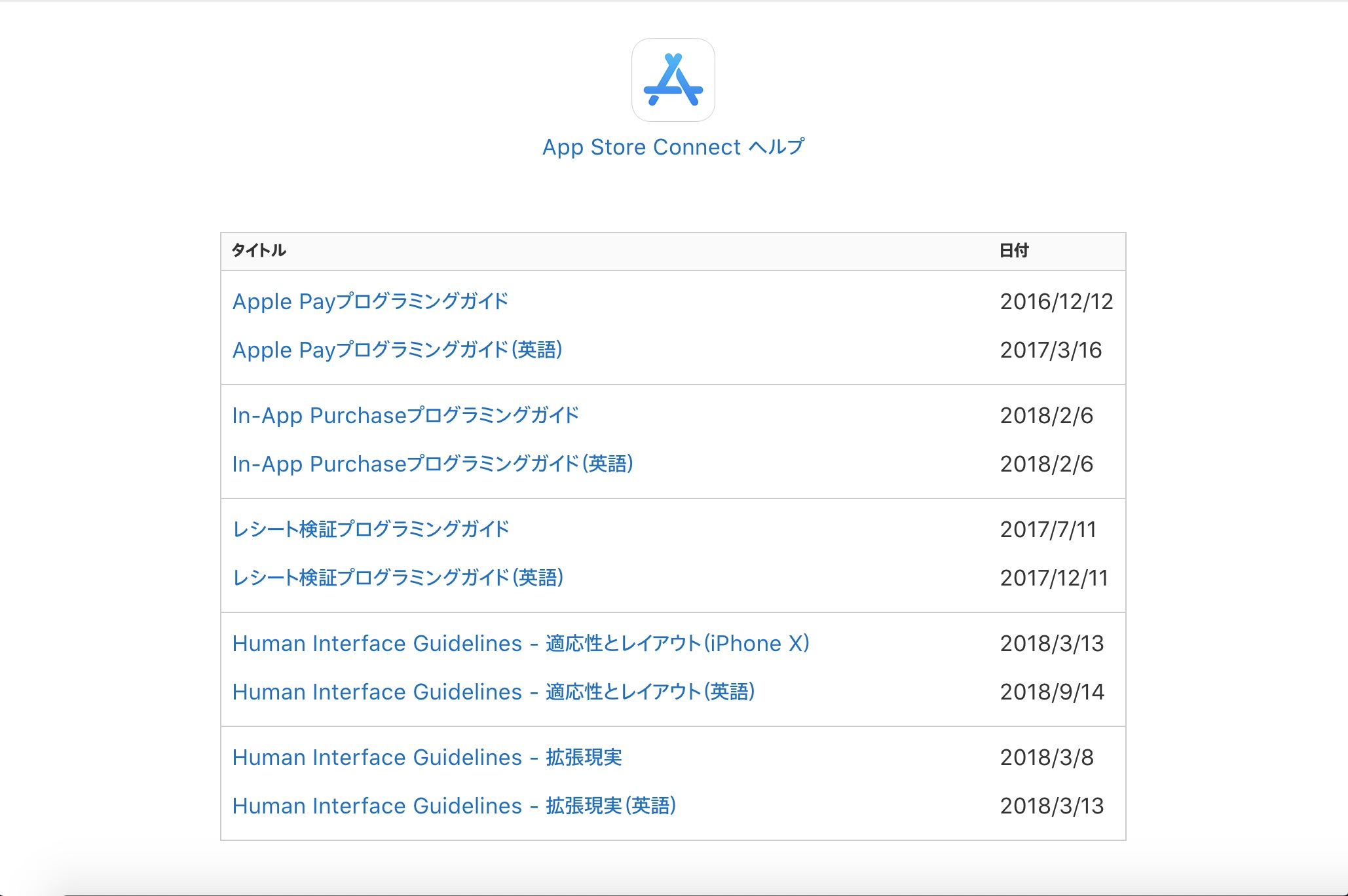Open Human Interface Guidelines - 拡張現実 link
The height and width of the screenshot is (896, 1348).
(x=427, y=757)
